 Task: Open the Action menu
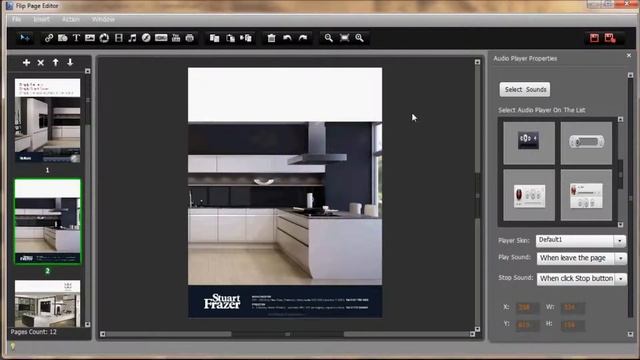71,19
